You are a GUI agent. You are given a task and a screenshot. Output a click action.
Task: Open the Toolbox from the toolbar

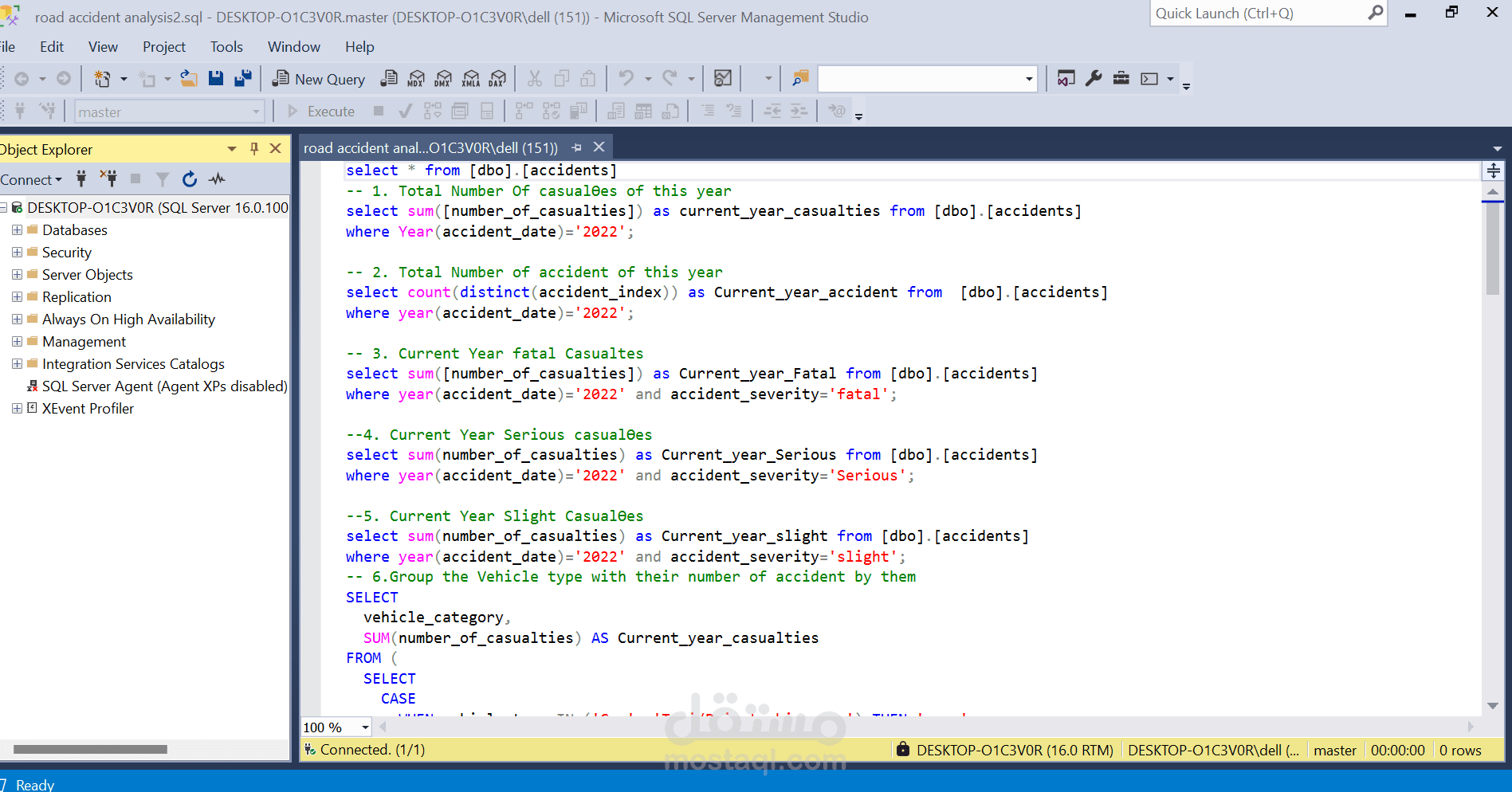1121,79
